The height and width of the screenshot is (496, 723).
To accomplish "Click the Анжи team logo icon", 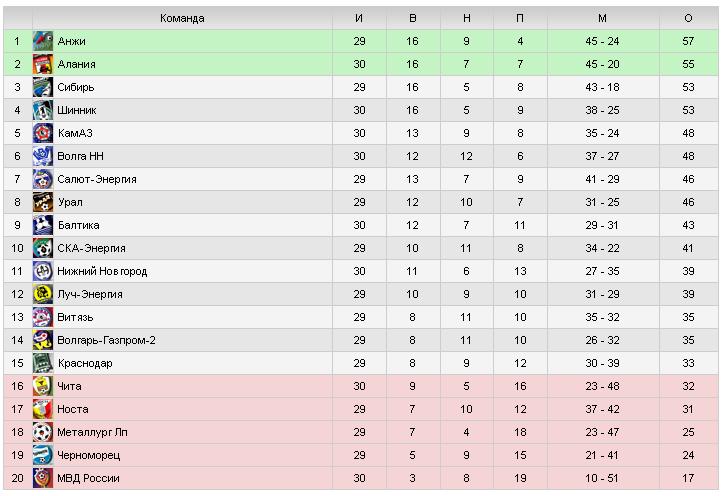I will coord(43,41).
